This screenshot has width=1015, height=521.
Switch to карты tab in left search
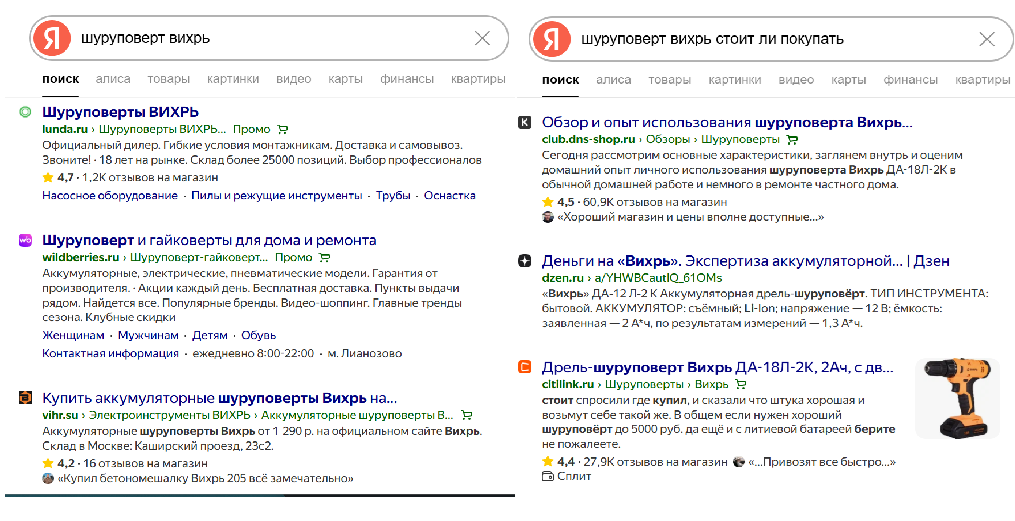point(345,80)
